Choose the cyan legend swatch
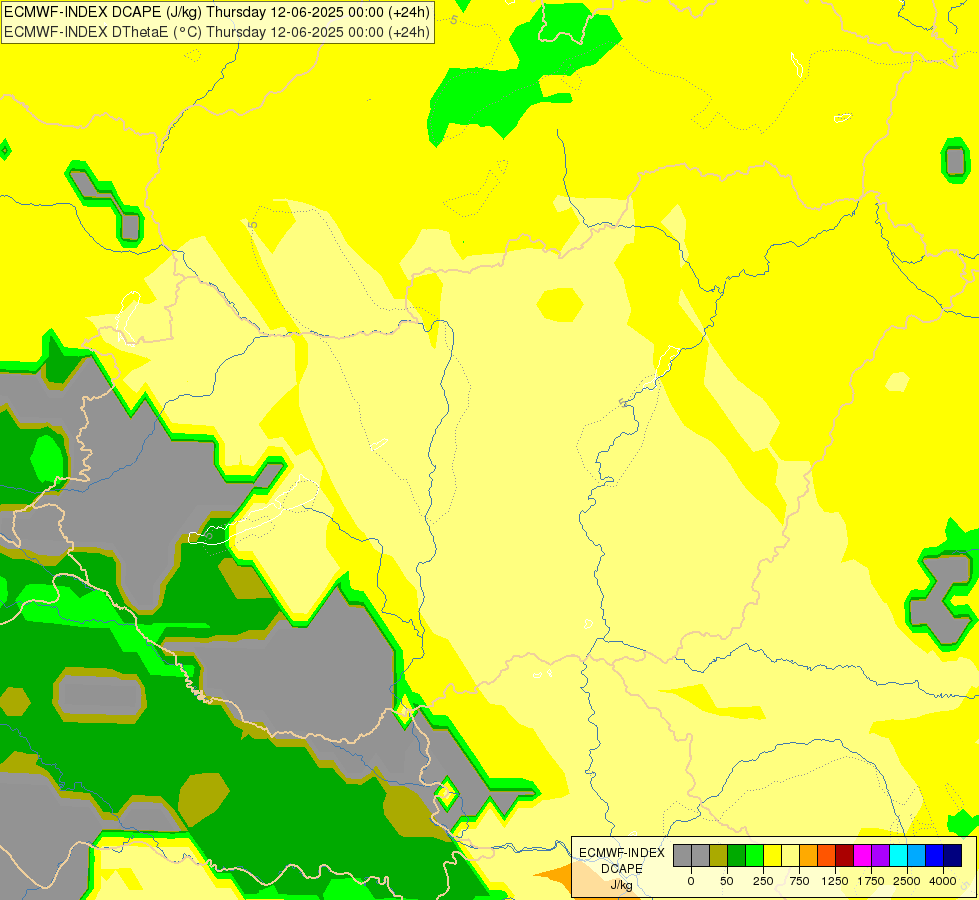Viewport: 979px width, 900px height. coord(898,855)
